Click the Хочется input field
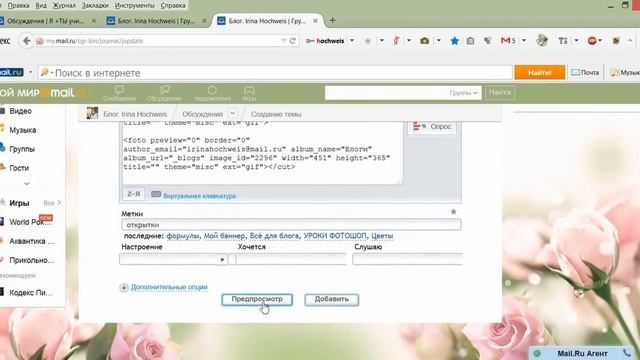 pos(291,259)
